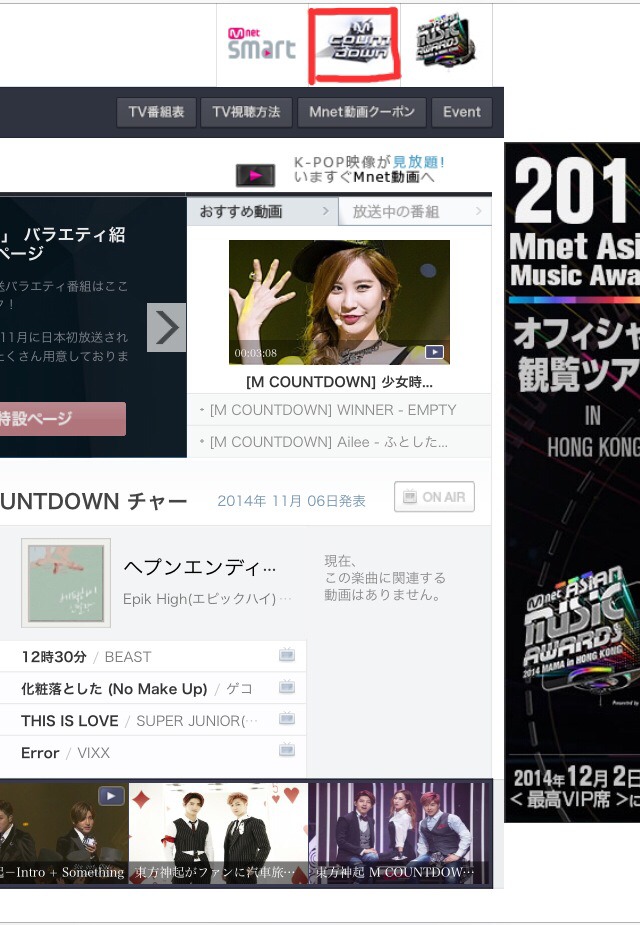The width and height of the screenshot is (640, 925).
Task: Open the 東方神起がファンに汽車旅 thumbnail
Action: (218, 833)
